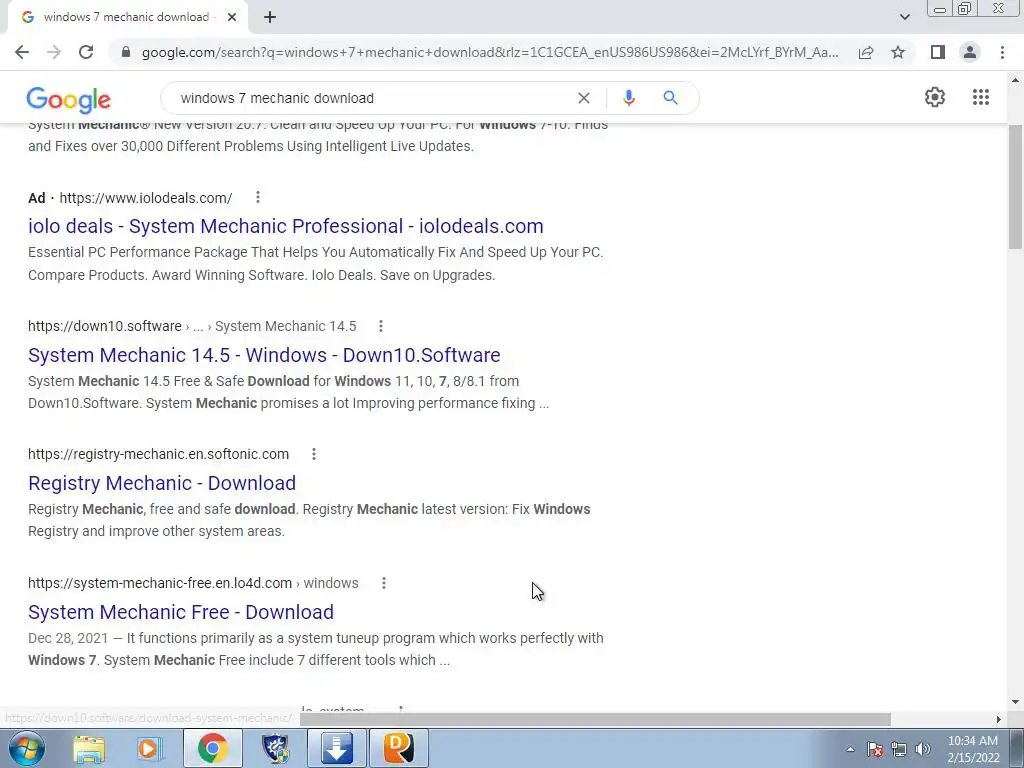Go back to the previous page
Image resolution: width=1024 pixels, height=768 pixels.
click(22, 52)
